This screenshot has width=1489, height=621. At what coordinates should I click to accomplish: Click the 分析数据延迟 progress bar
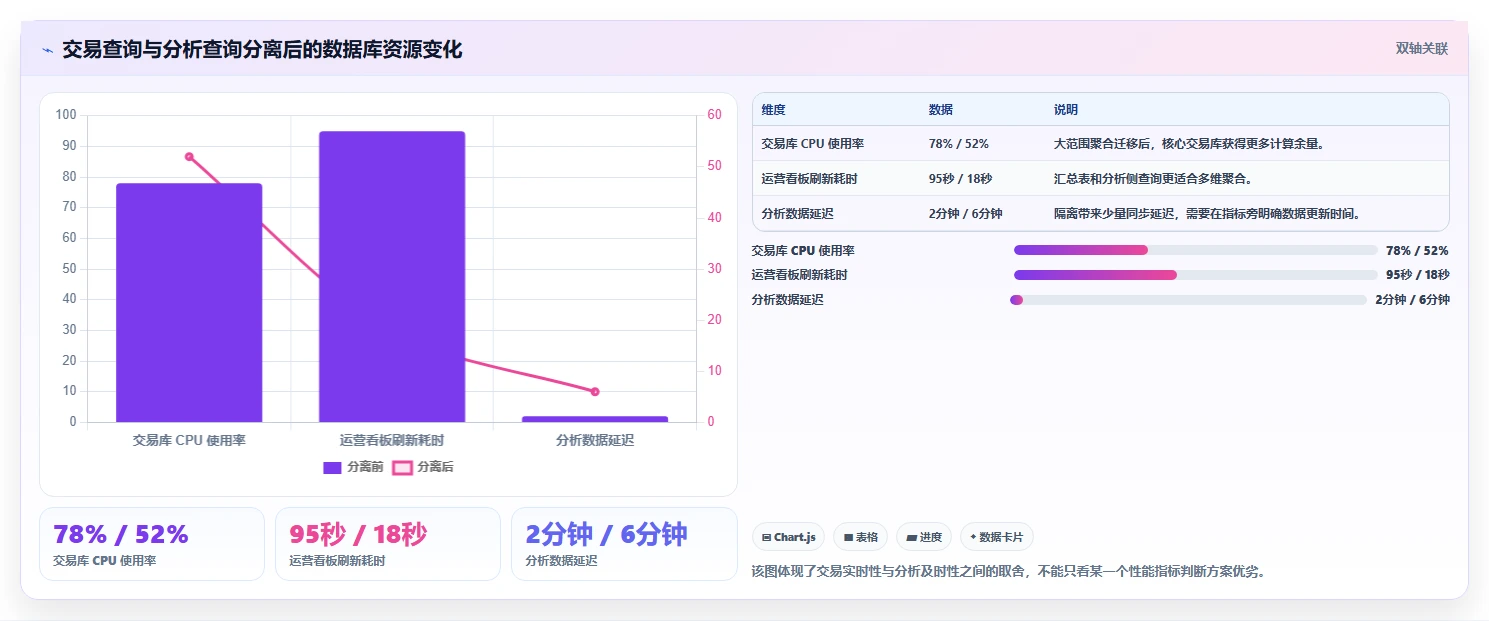(x=1189, y=300)
